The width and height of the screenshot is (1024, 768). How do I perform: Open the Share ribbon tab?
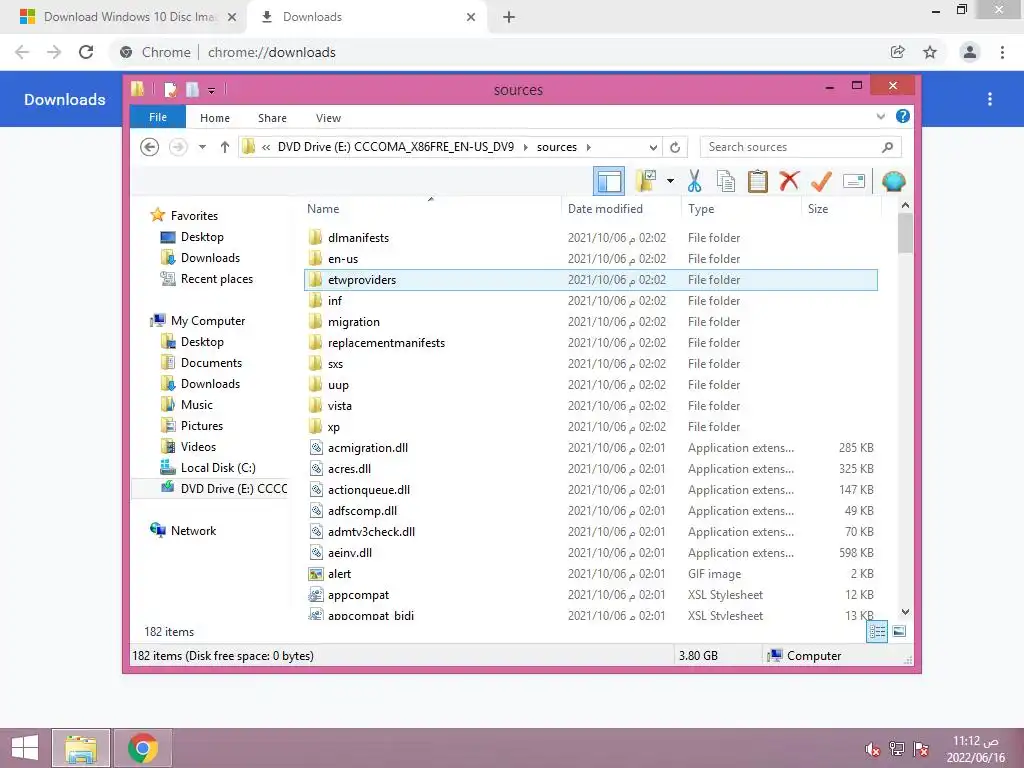[x=272, y=118]
